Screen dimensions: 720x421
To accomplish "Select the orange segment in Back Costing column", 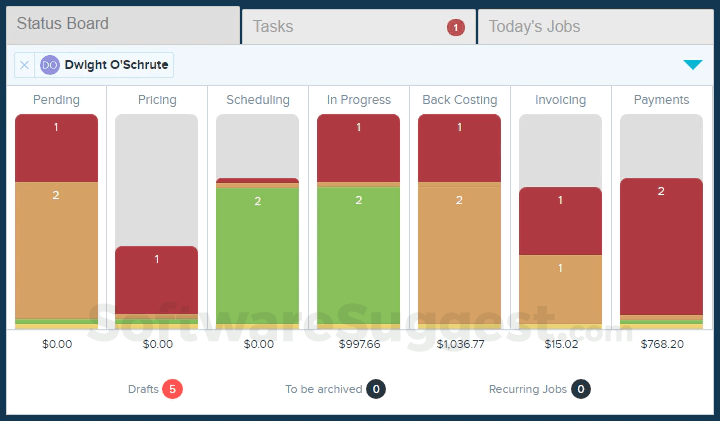I will [459, 255].
